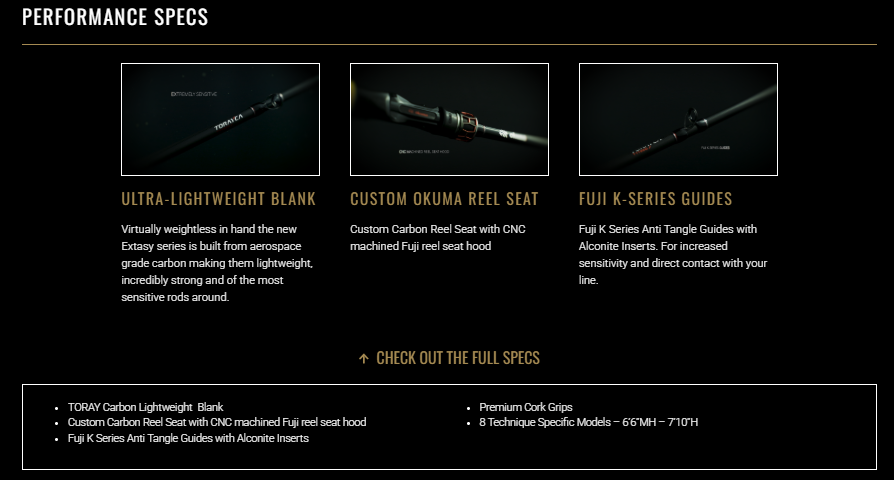894x480 pixels.
Task: Click the Fuji K Series anti tangle description
Action: (x=673, y=254)
